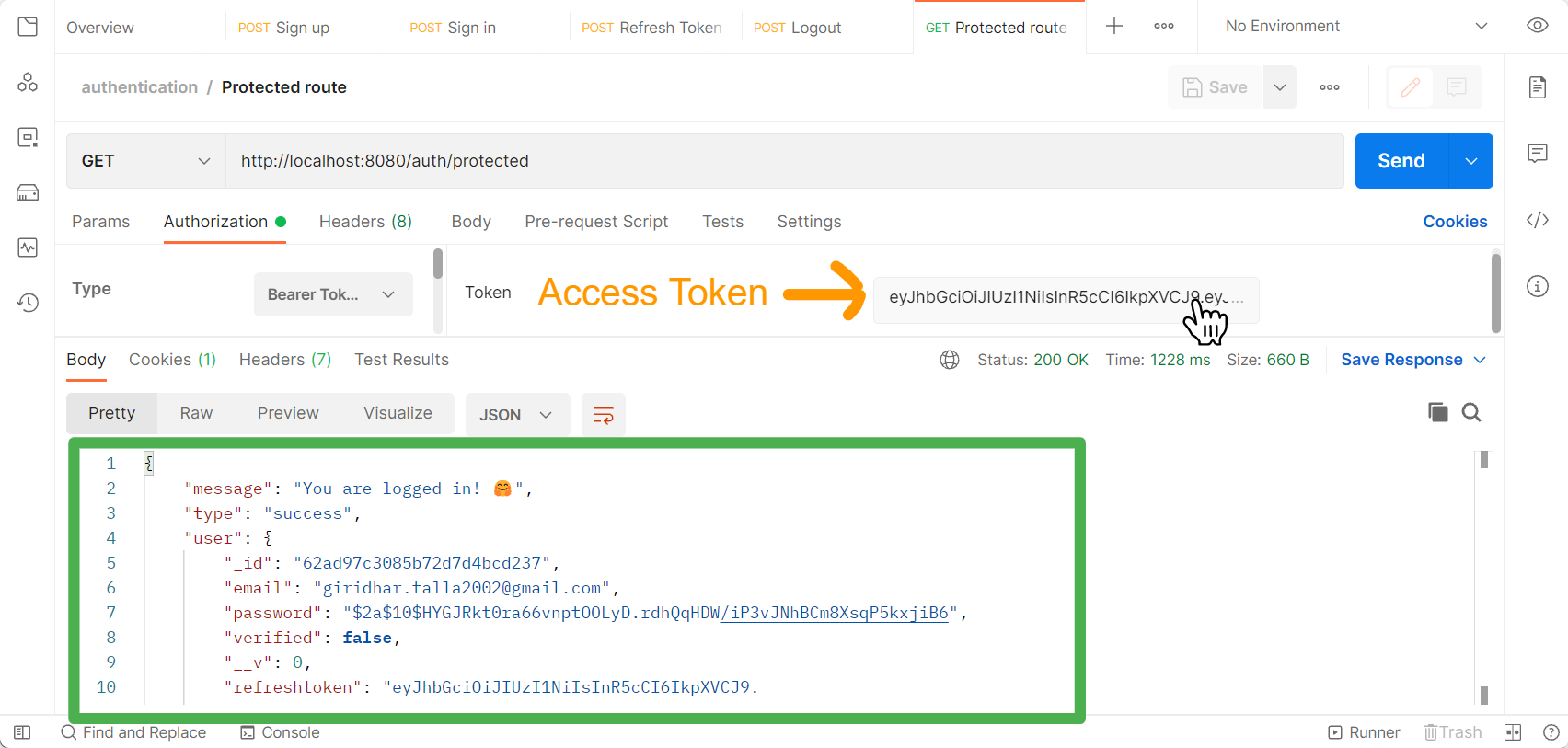Open the GET method dropdown
The width and height of the screenshot is (1568, 748).
[x=144, y=160]
